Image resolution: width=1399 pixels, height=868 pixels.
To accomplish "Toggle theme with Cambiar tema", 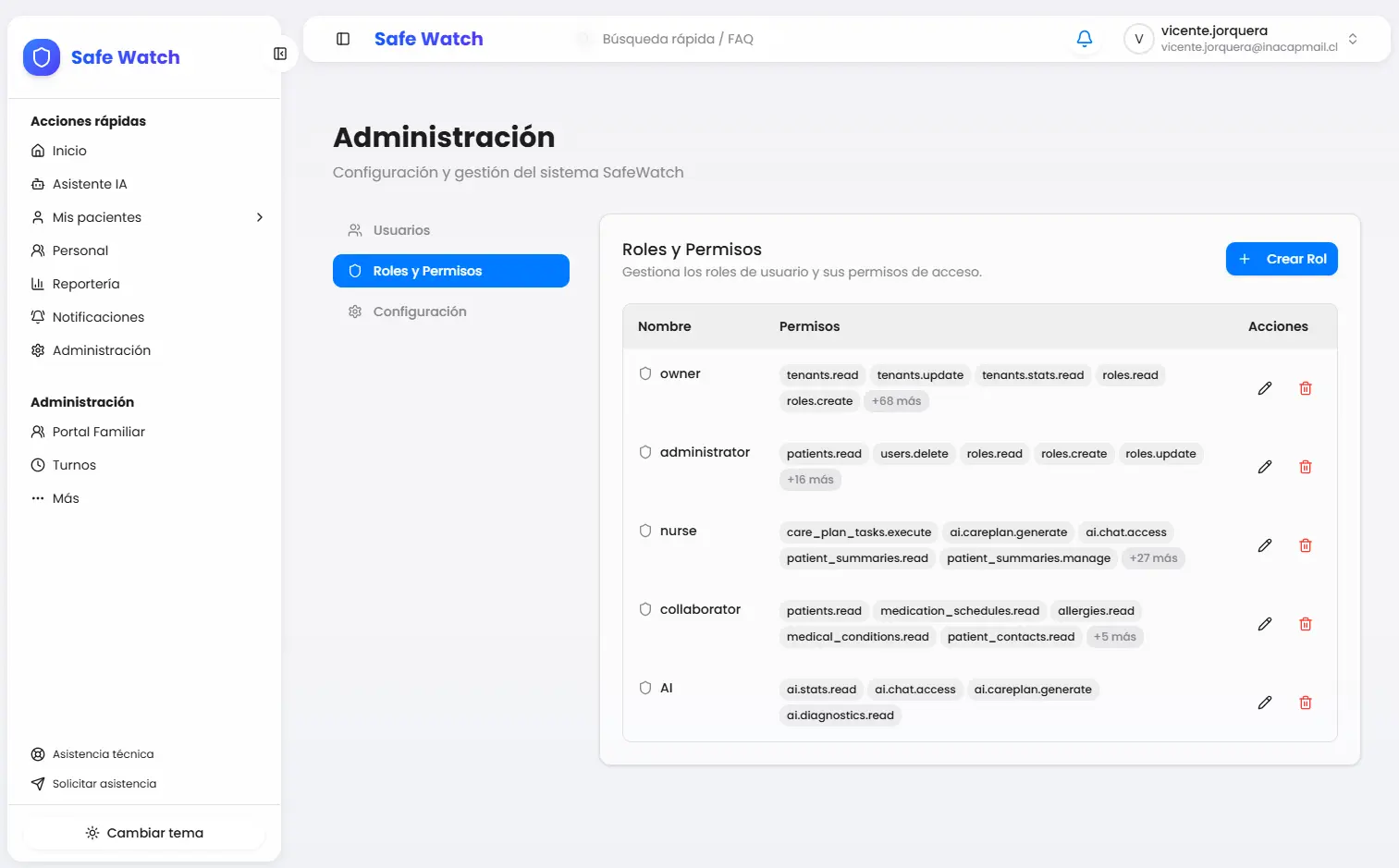I will (144, 833).
